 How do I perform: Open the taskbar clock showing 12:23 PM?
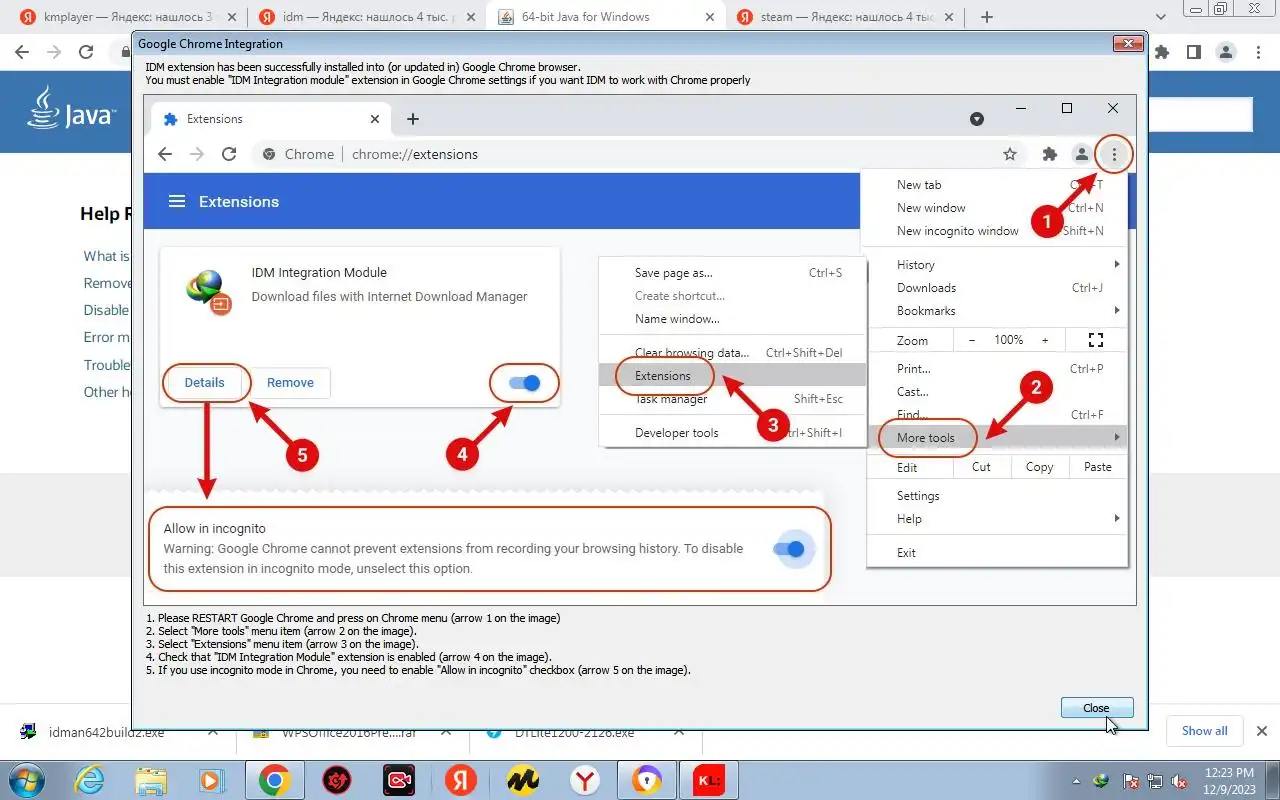(x=1231, y=780)
